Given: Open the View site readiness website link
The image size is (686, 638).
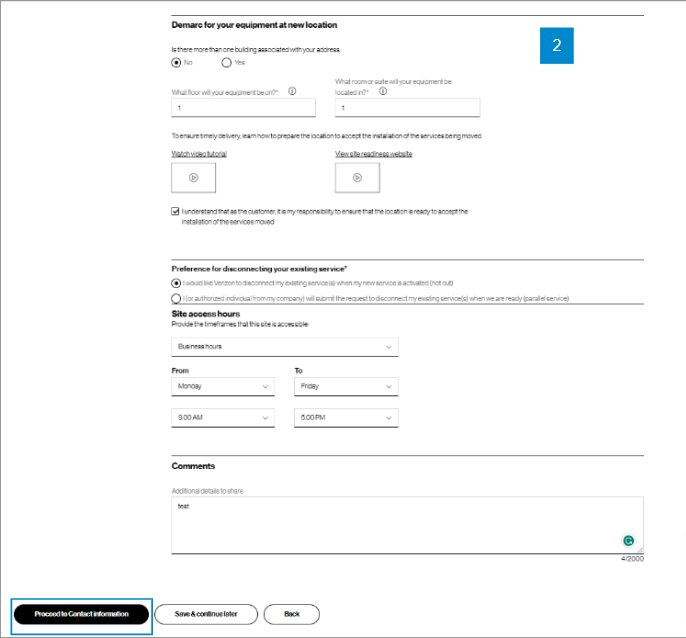Looking at the screenshot, I should [374, 154].
